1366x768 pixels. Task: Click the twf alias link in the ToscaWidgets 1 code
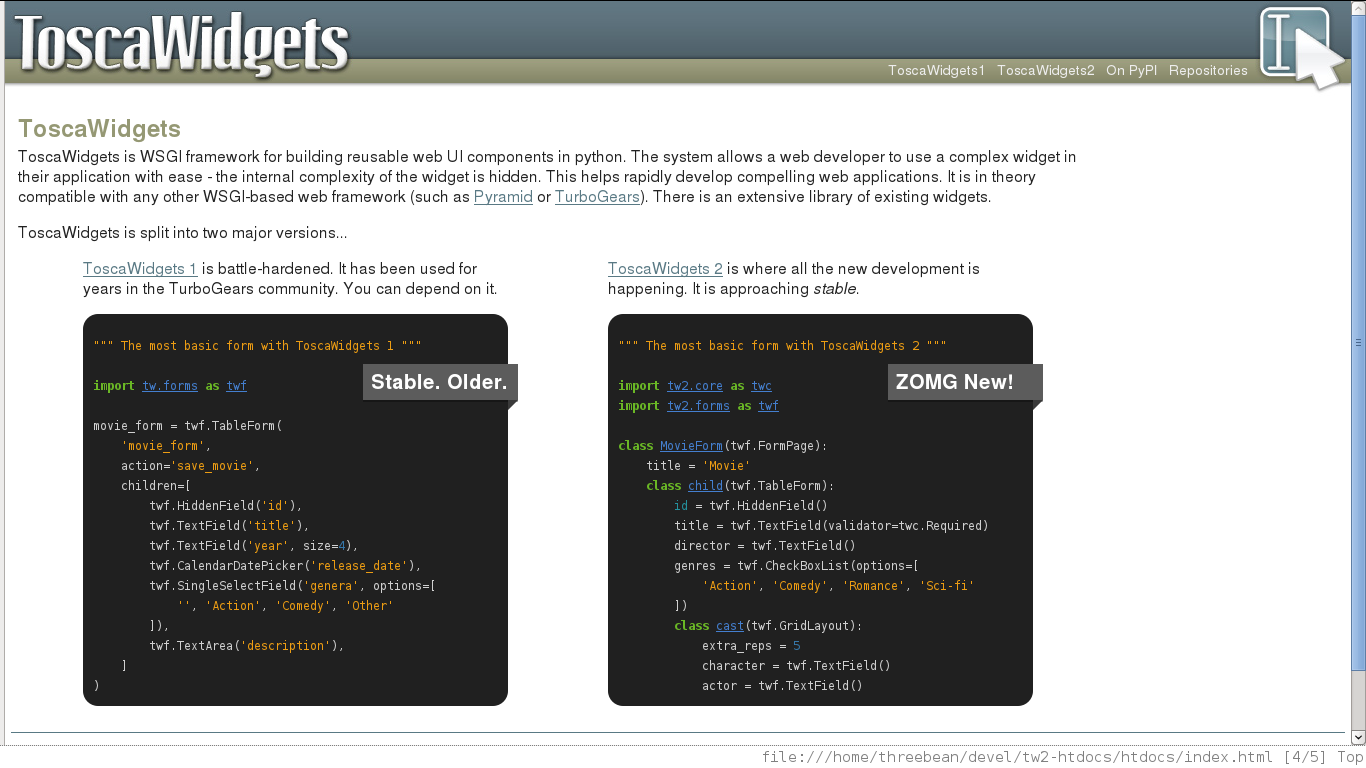[236, 386]
